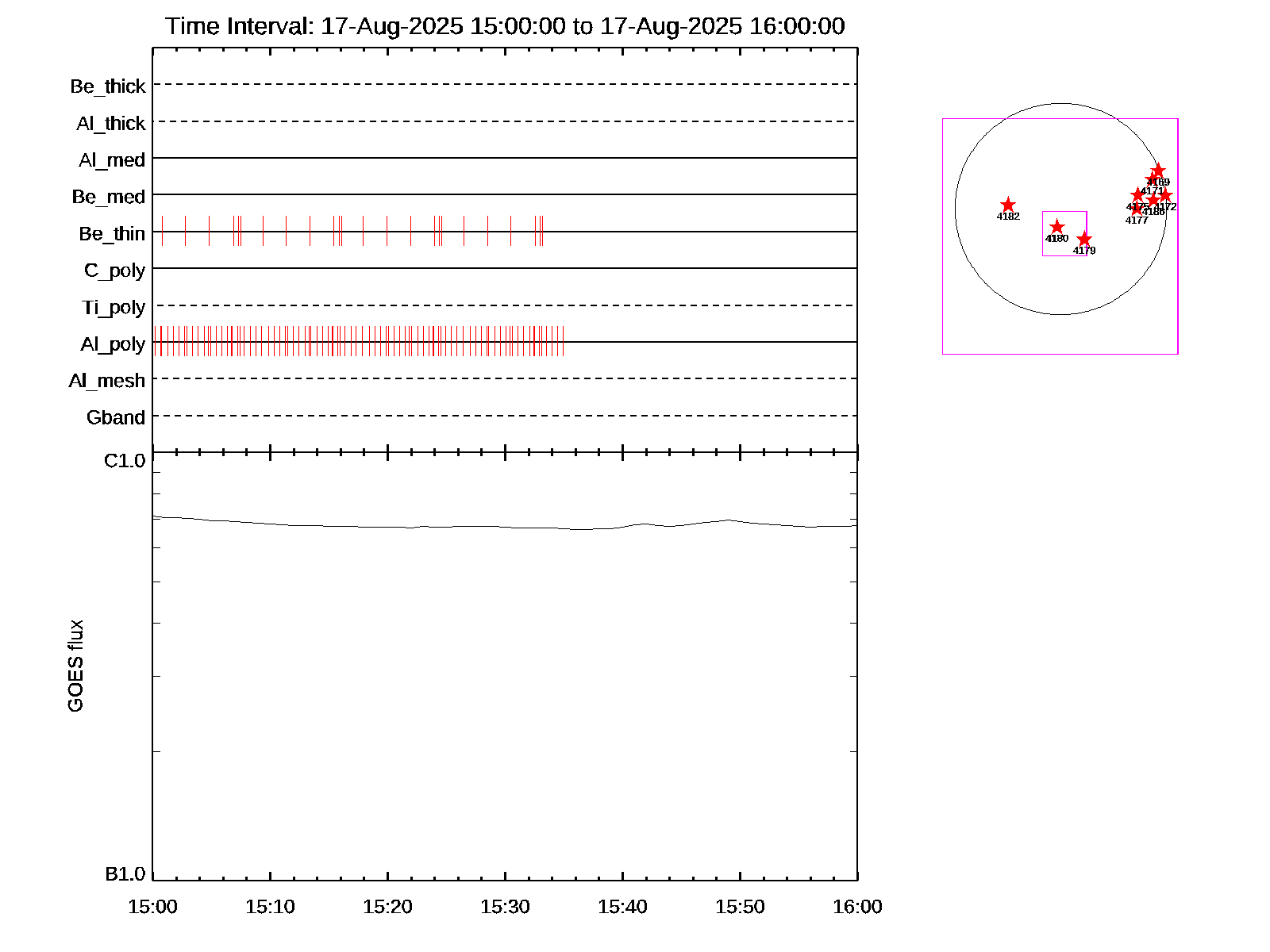Click the topmost red star above label 4169
The height and width of the screenshot is (952, 1270).
tap(1158, 171)
